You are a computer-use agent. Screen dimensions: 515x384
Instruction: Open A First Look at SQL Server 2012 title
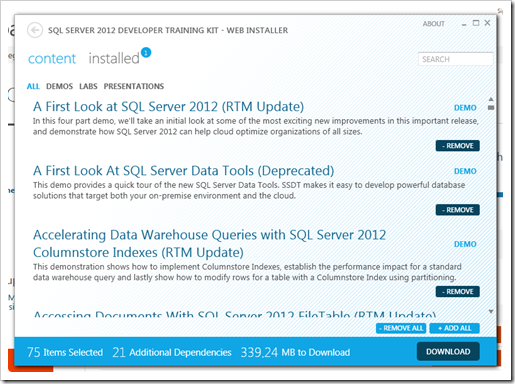click(x=169, y=107)
